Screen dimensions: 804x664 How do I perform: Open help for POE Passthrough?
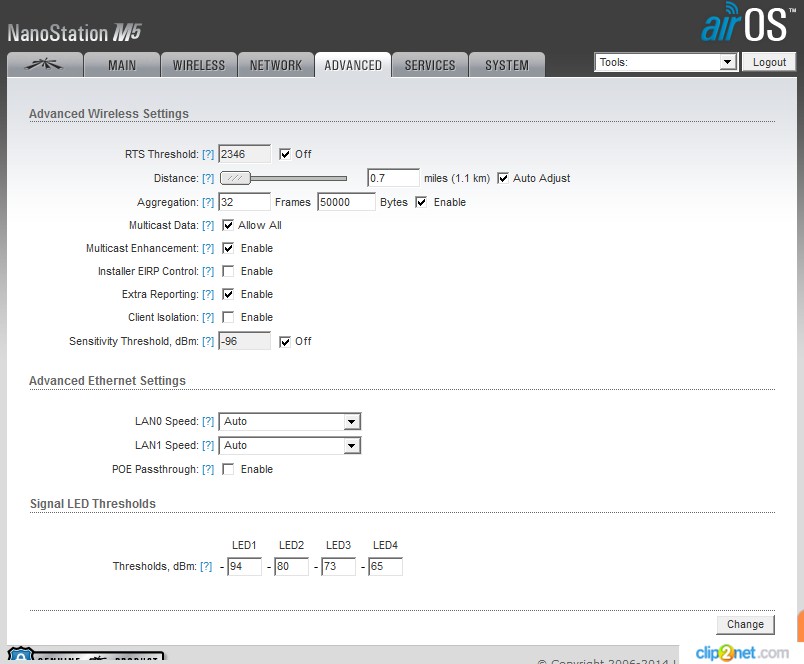[x=208, y=470]
